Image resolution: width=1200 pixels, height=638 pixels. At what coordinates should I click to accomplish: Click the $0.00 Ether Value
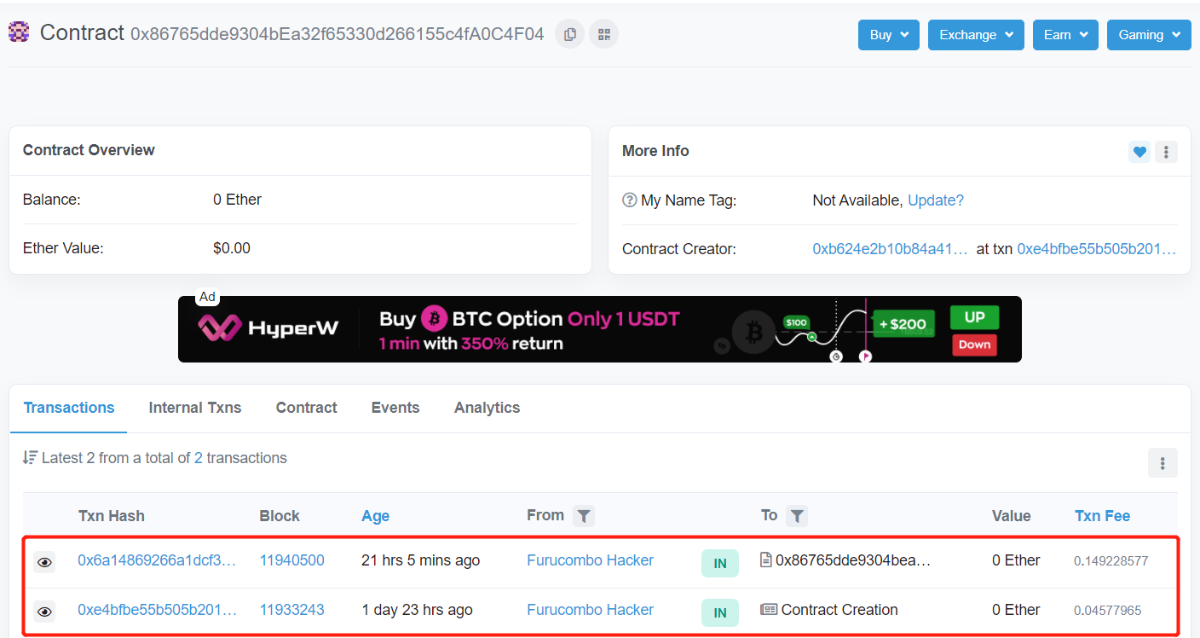pos(232,247)
